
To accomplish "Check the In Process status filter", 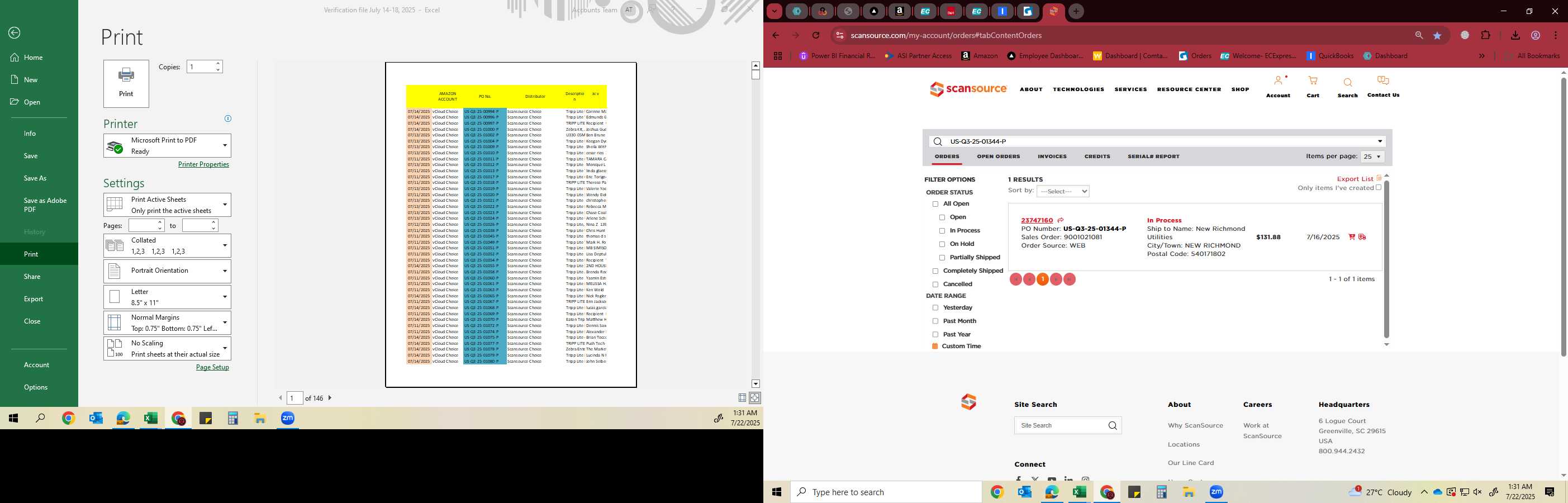I will [x=942, y=231].
